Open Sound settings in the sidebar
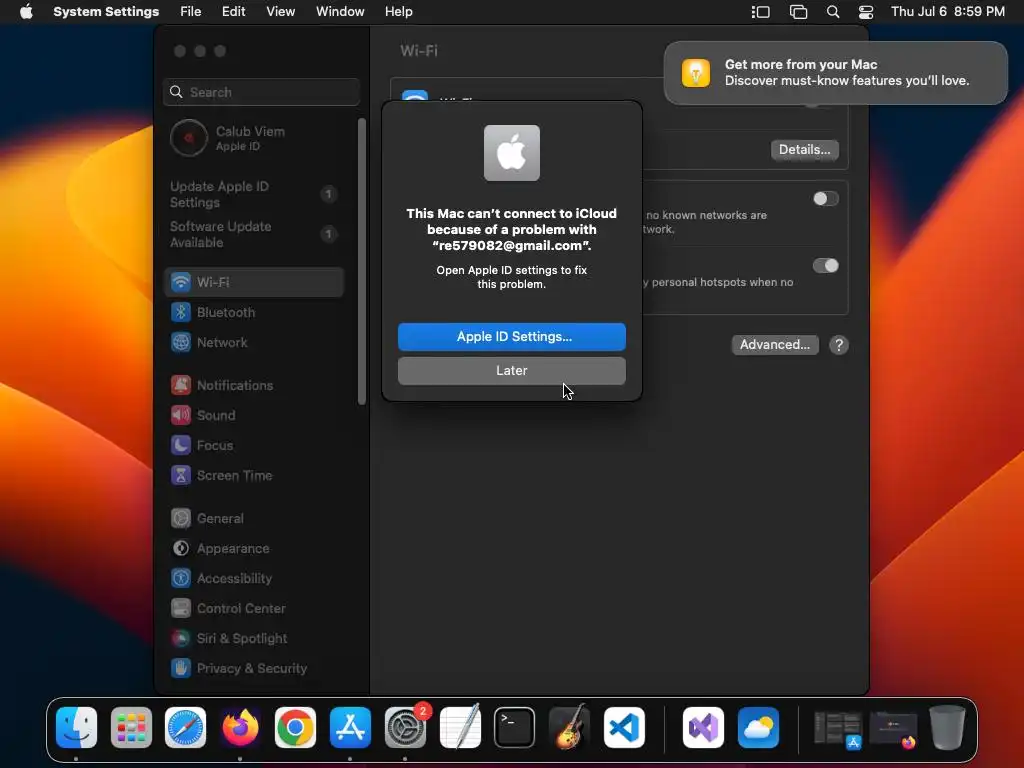Viewport: 1024px width, 768px height. tap(254, 415)
